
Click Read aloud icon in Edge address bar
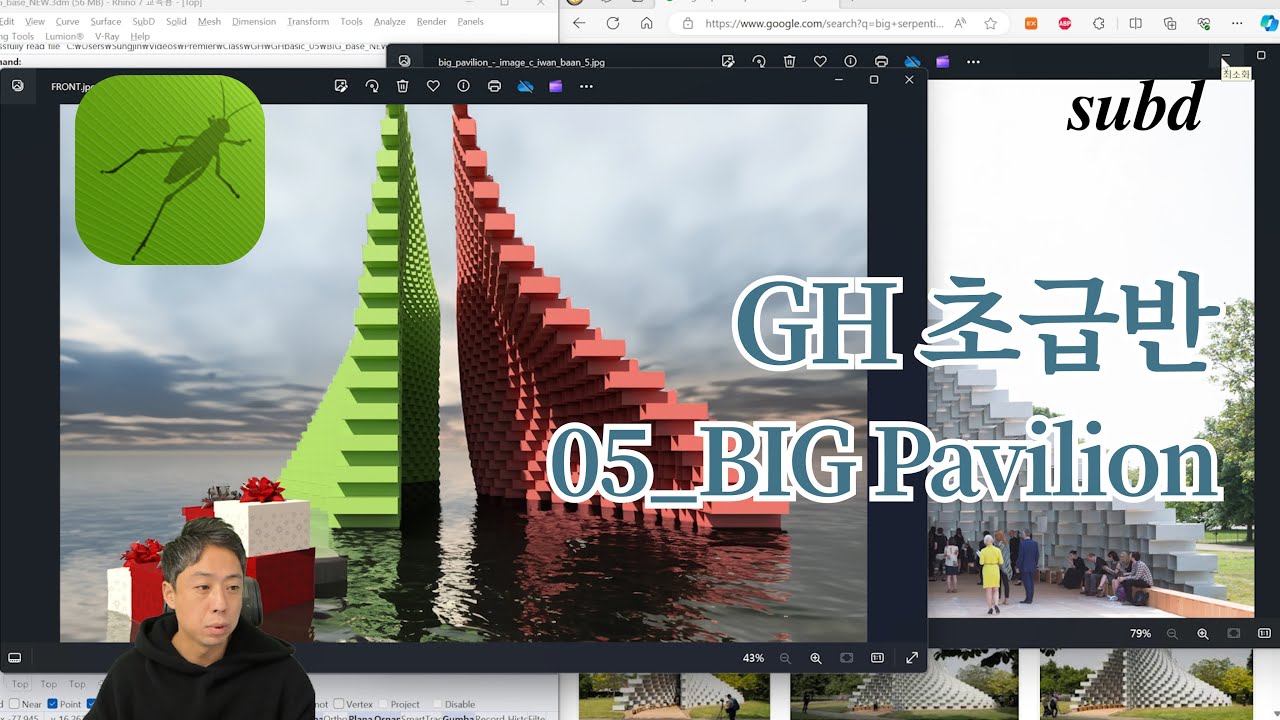(x=960, y=23)
